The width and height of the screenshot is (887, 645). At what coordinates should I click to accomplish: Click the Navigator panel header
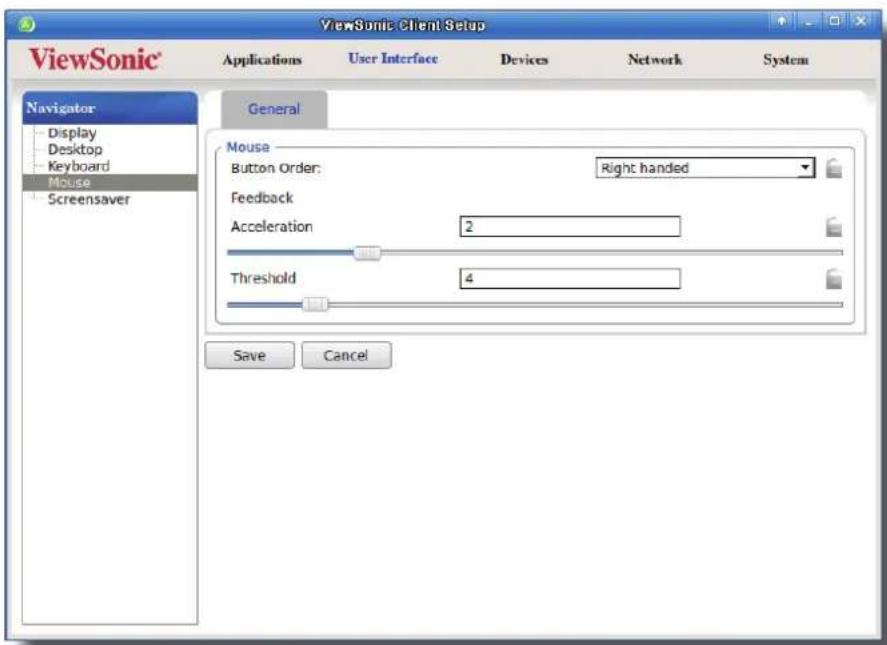point(110,108)
